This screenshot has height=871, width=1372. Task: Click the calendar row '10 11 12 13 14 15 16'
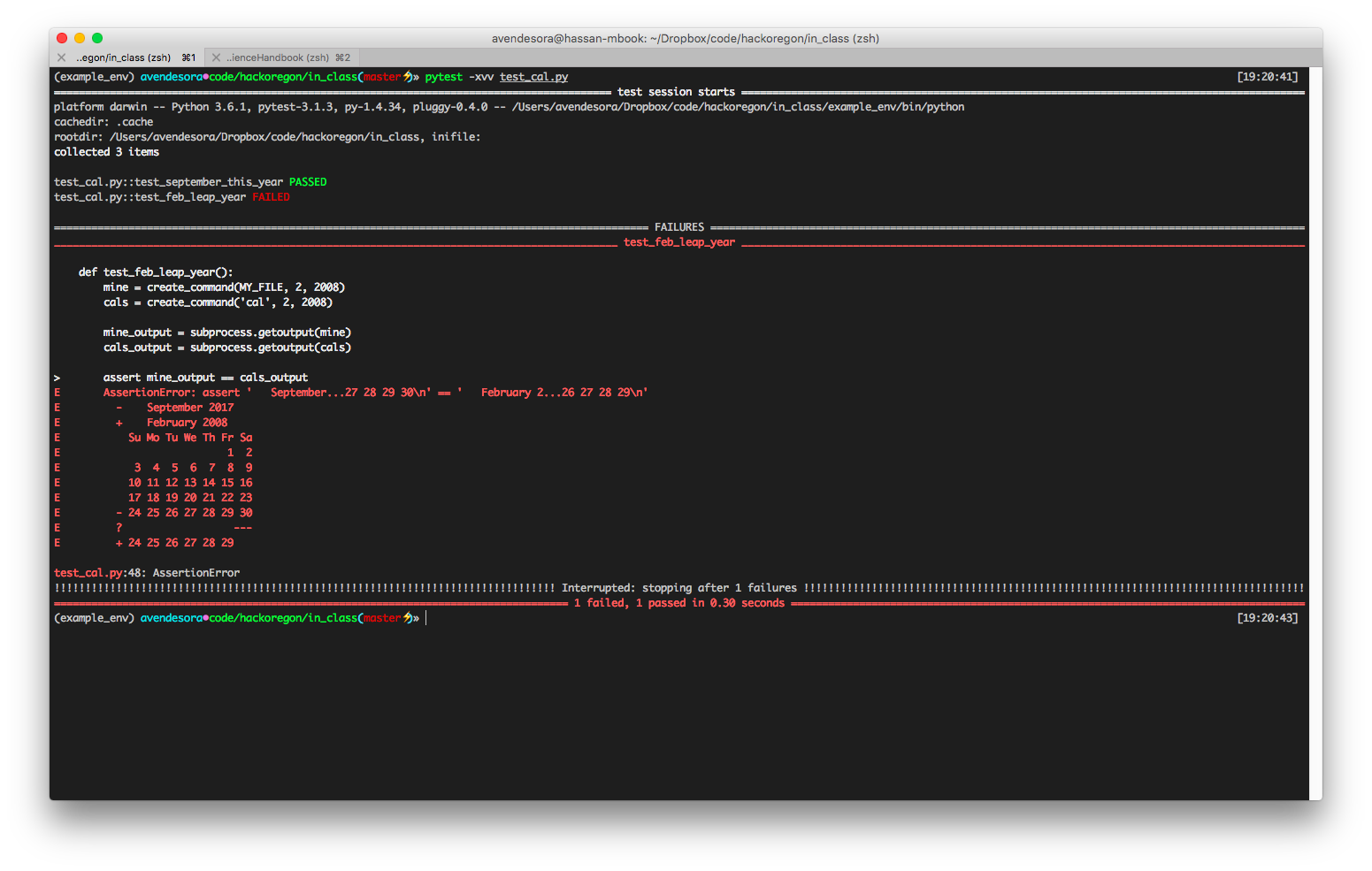click(x=190, y=483)
